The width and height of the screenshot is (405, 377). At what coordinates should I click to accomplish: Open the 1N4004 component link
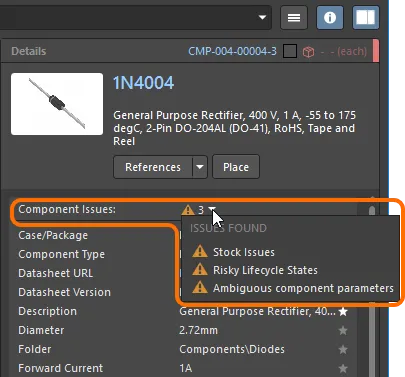[143, 83]
